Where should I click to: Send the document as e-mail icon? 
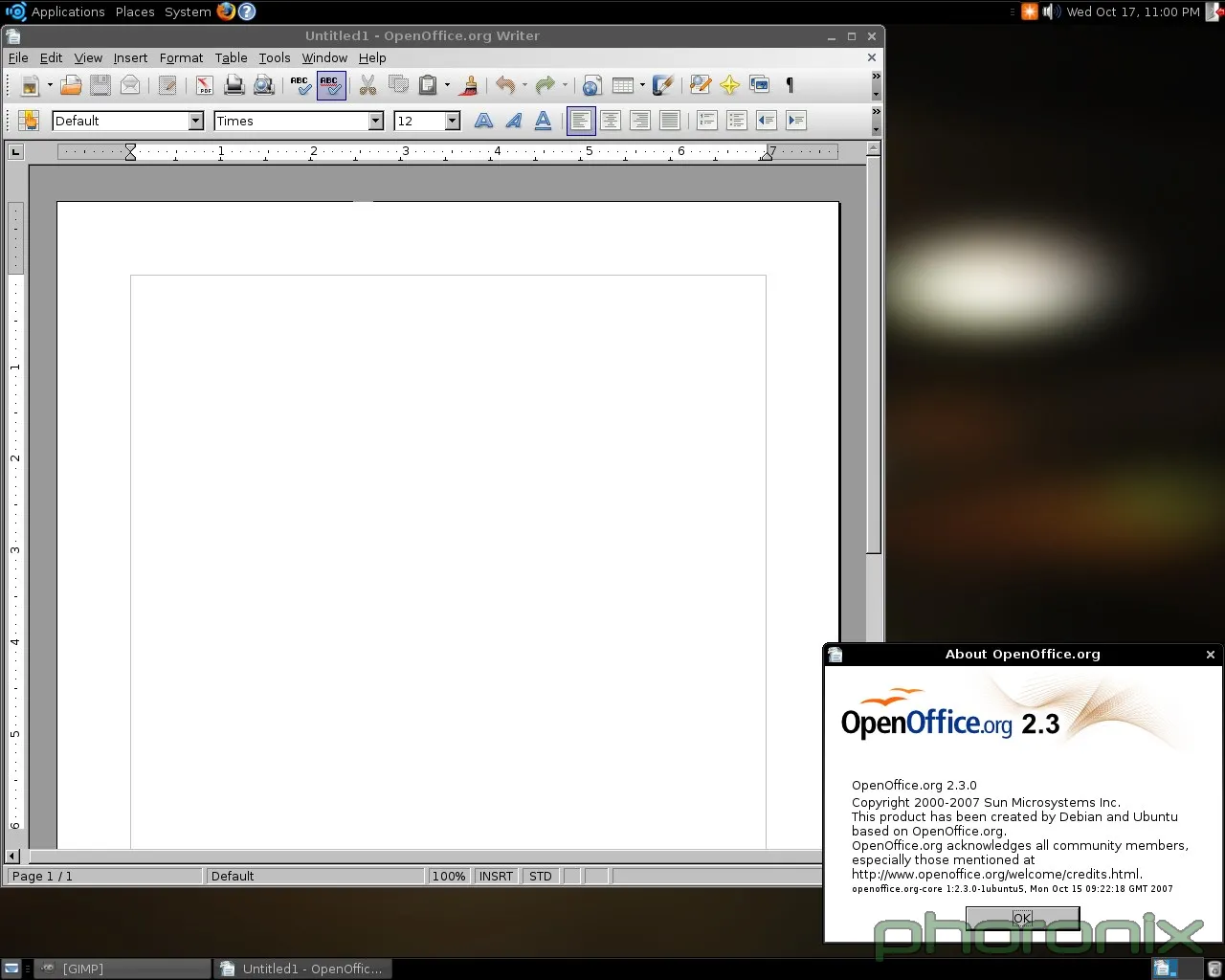coord(130,85)
